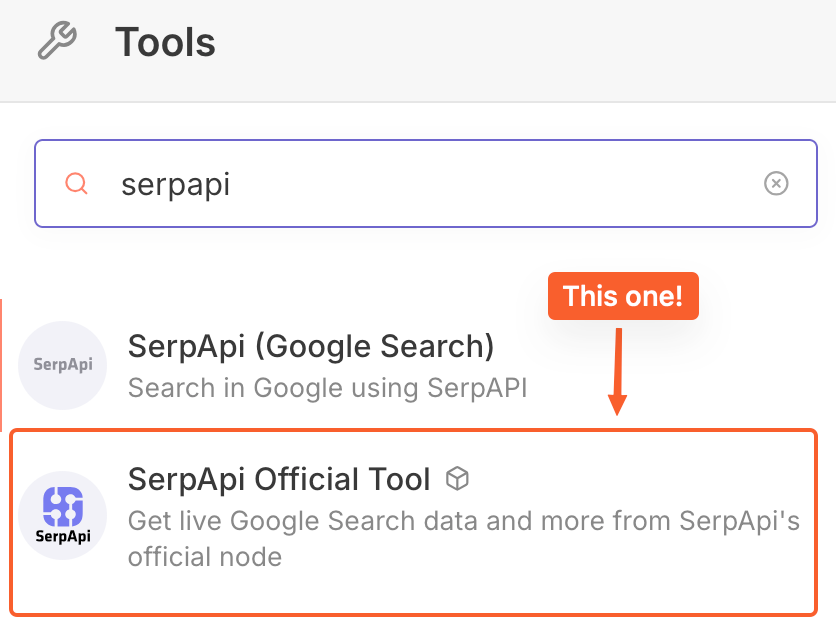Click the Tools panel heading text
Screen dimensions: 836x636
point(165,43)
